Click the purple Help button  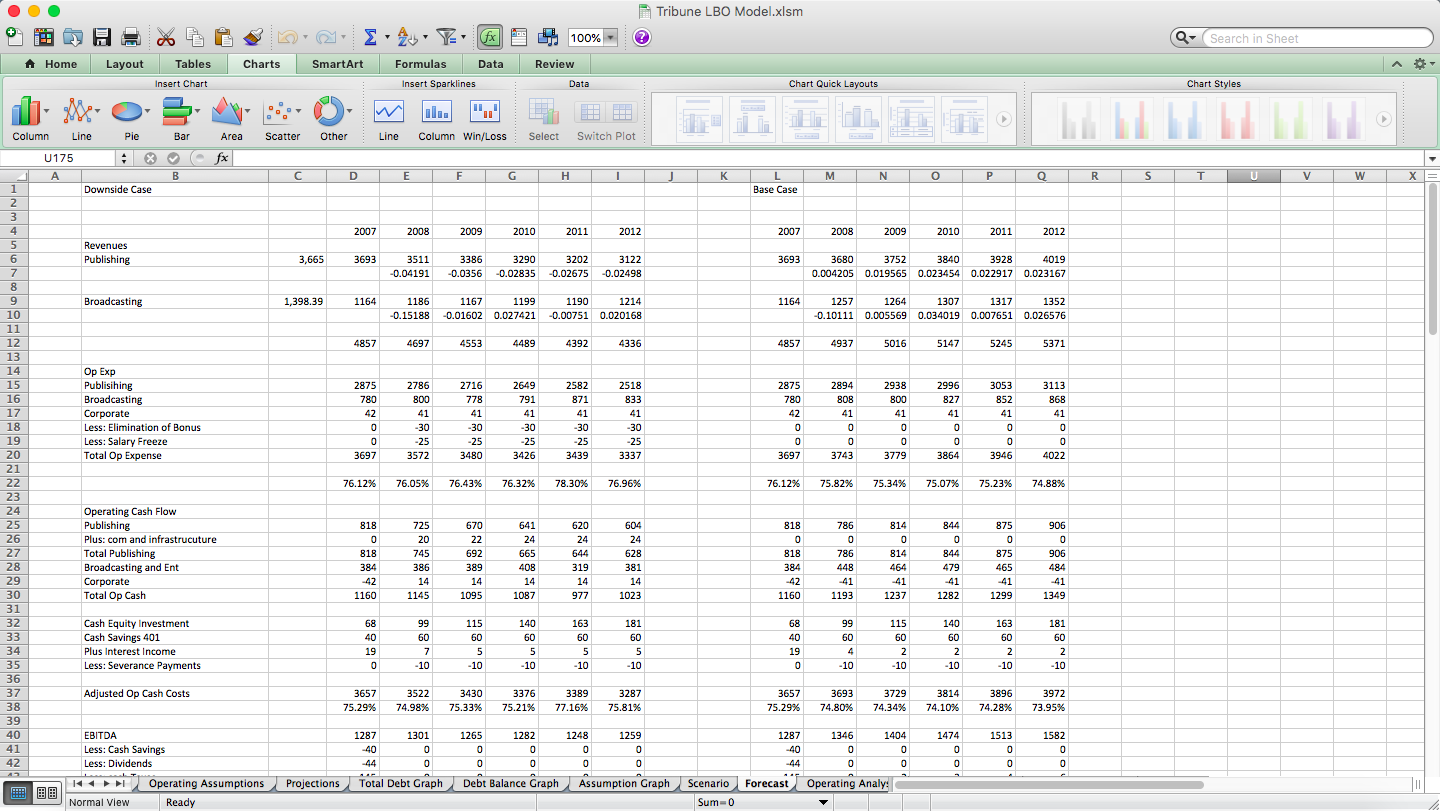coord(641,37)
